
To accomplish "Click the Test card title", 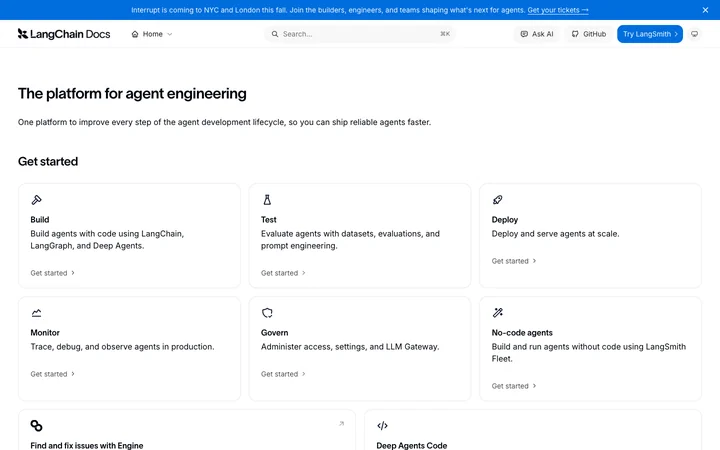I will coord(269,219).
